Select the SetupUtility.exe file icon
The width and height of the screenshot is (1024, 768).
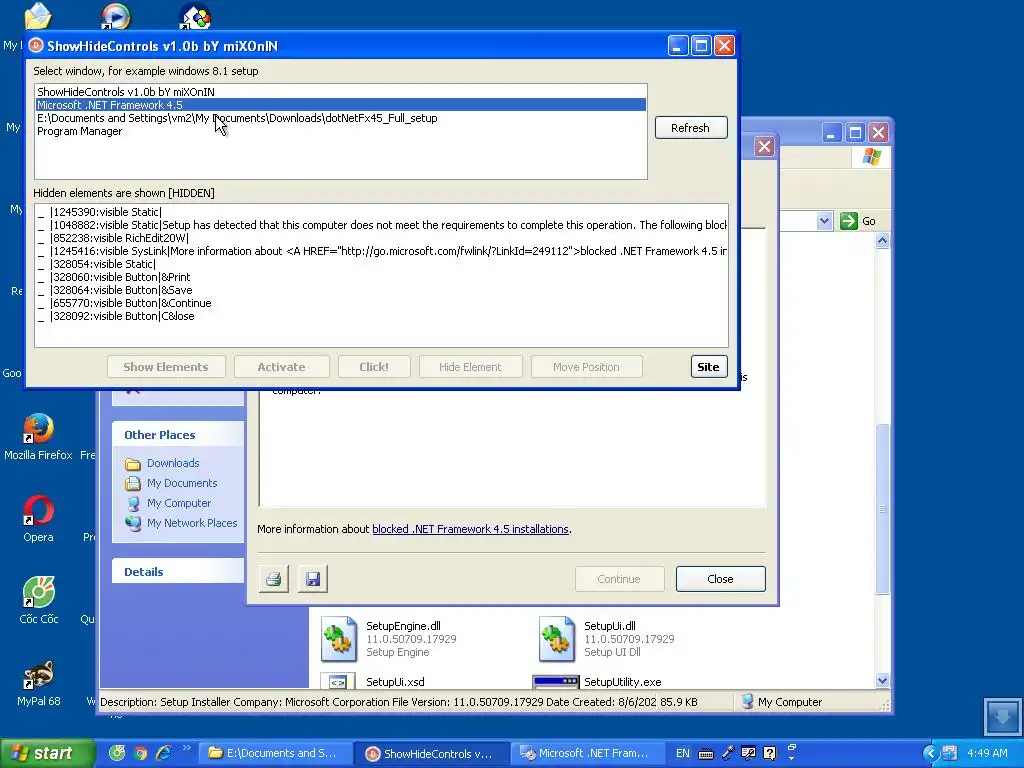(x=556, y=681)
